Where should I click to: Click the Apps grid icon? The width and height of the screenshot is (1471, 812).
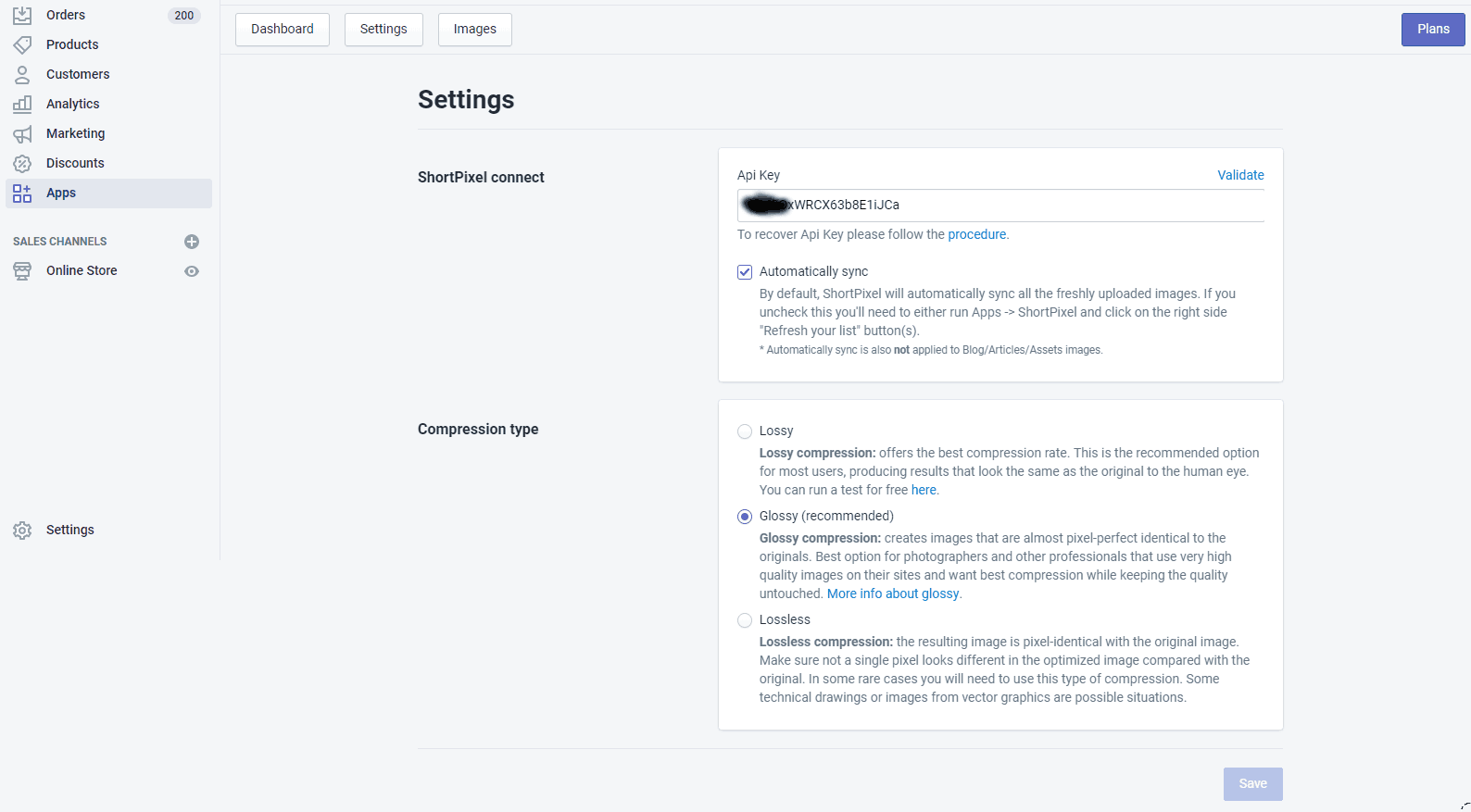point(22,193)
